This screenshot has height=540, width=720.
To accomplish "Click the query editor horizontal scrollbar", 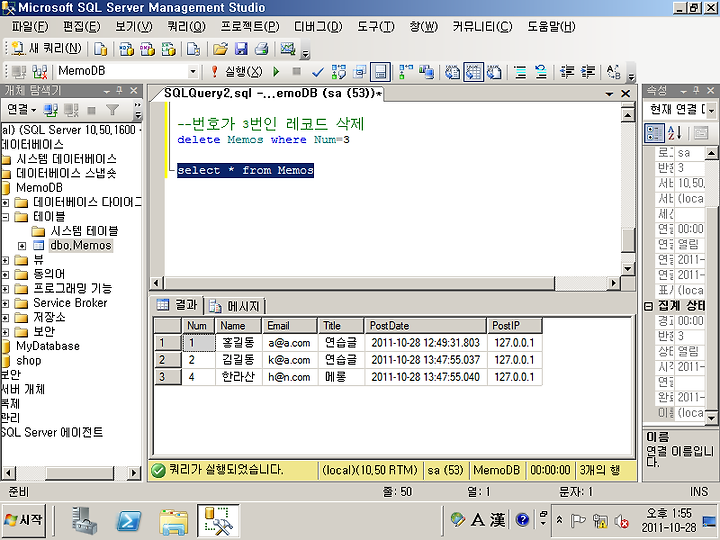I will [359, 283].
